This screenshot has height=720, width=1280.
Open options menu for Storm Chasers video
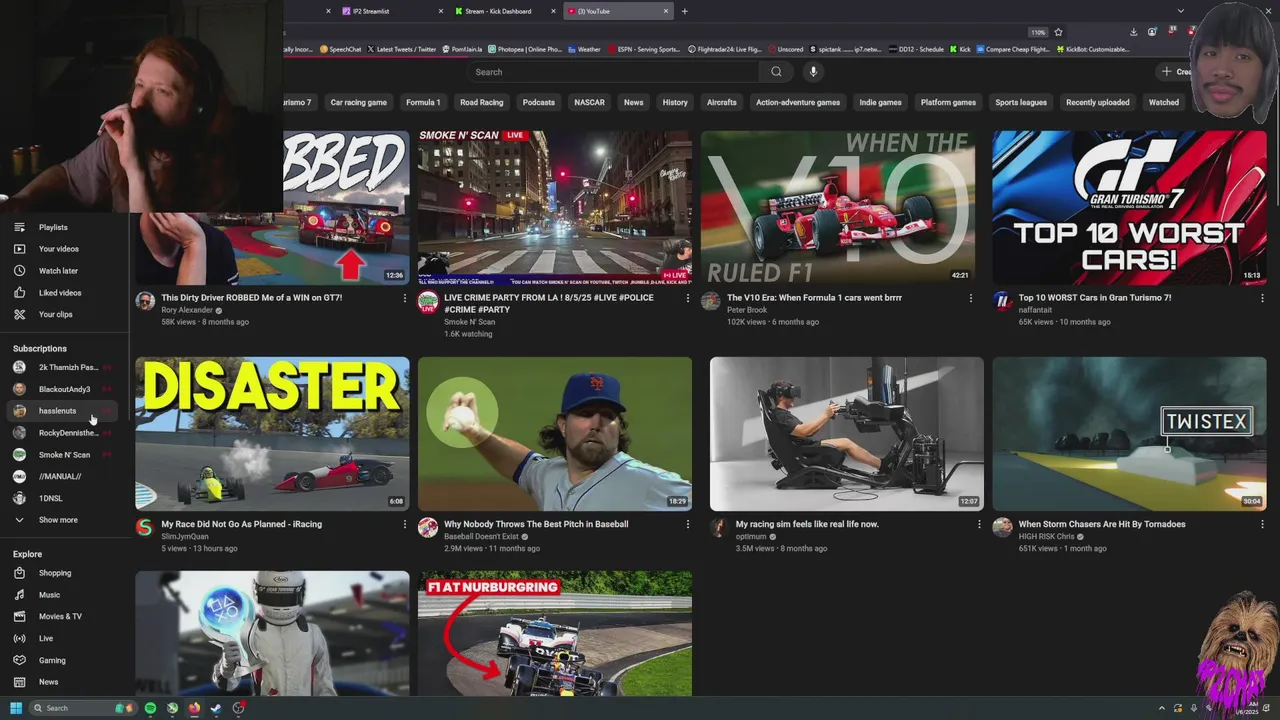click(1262, 524)
